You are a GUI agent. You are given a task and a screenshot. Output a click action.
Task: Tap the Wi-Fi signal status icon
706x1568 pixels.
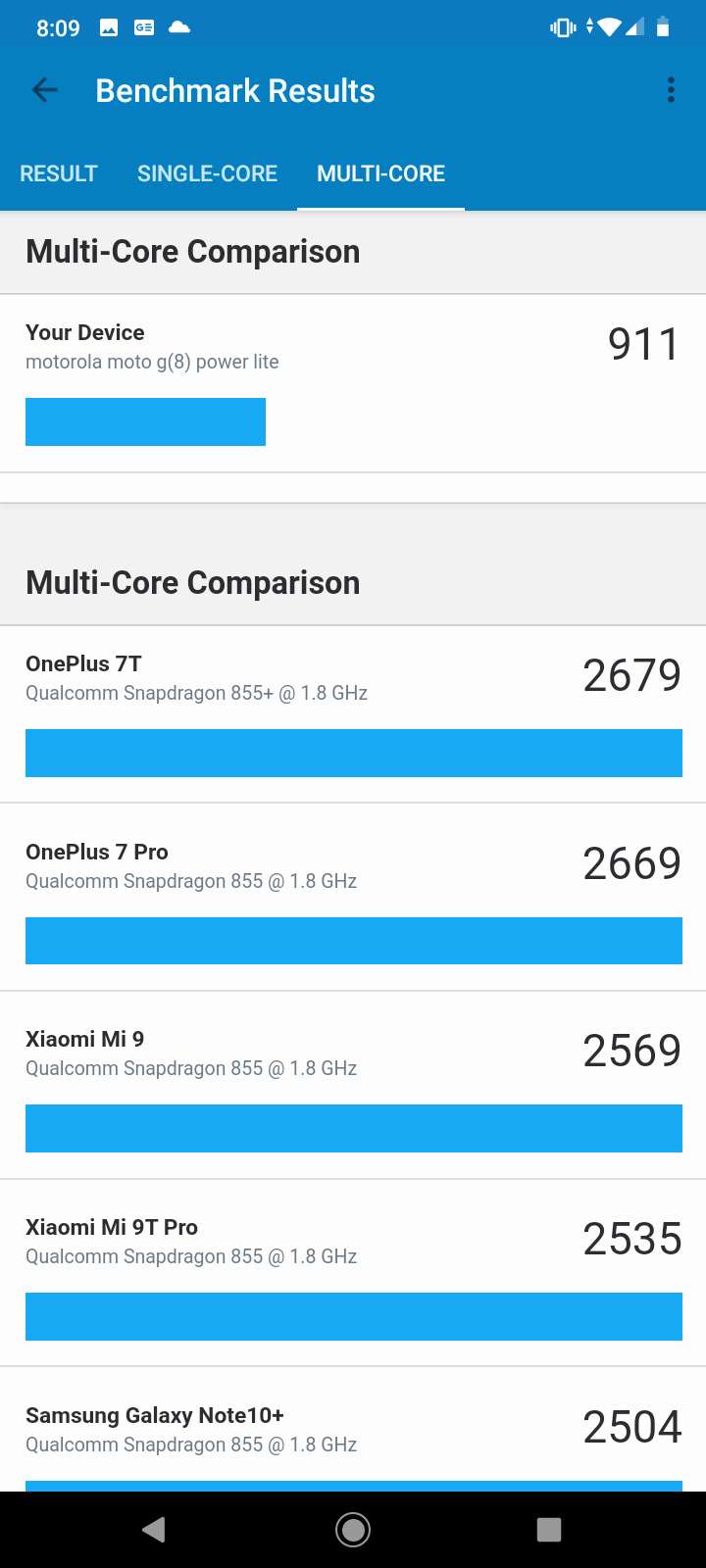tap(609, 27)
